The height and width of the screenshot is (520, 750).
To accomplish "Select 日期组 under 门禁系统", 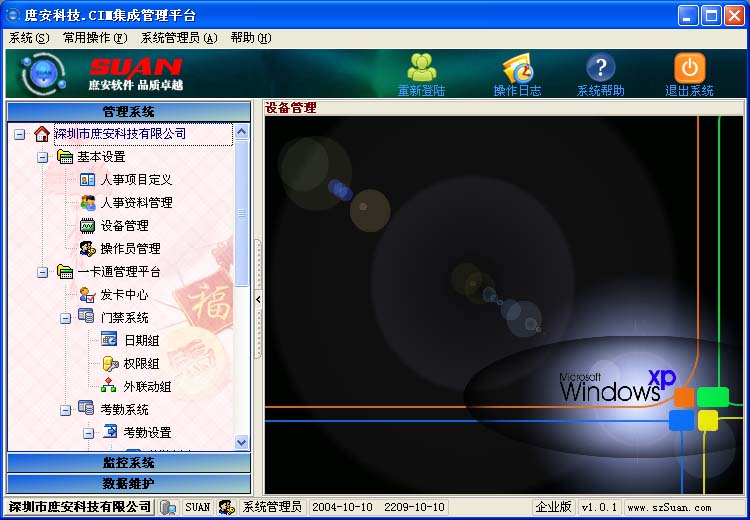I will [x=141, y=341].
